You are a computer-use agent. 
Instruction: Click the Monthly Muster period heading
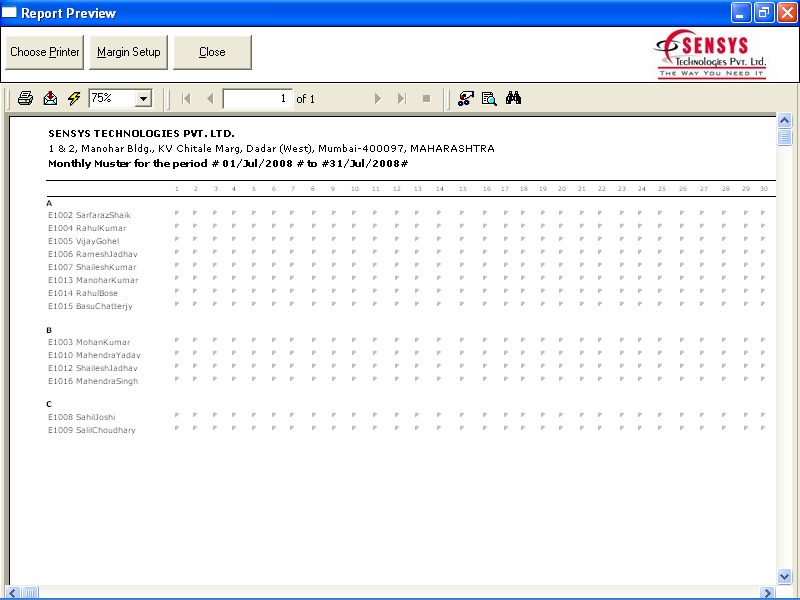(x=228, y=164)
